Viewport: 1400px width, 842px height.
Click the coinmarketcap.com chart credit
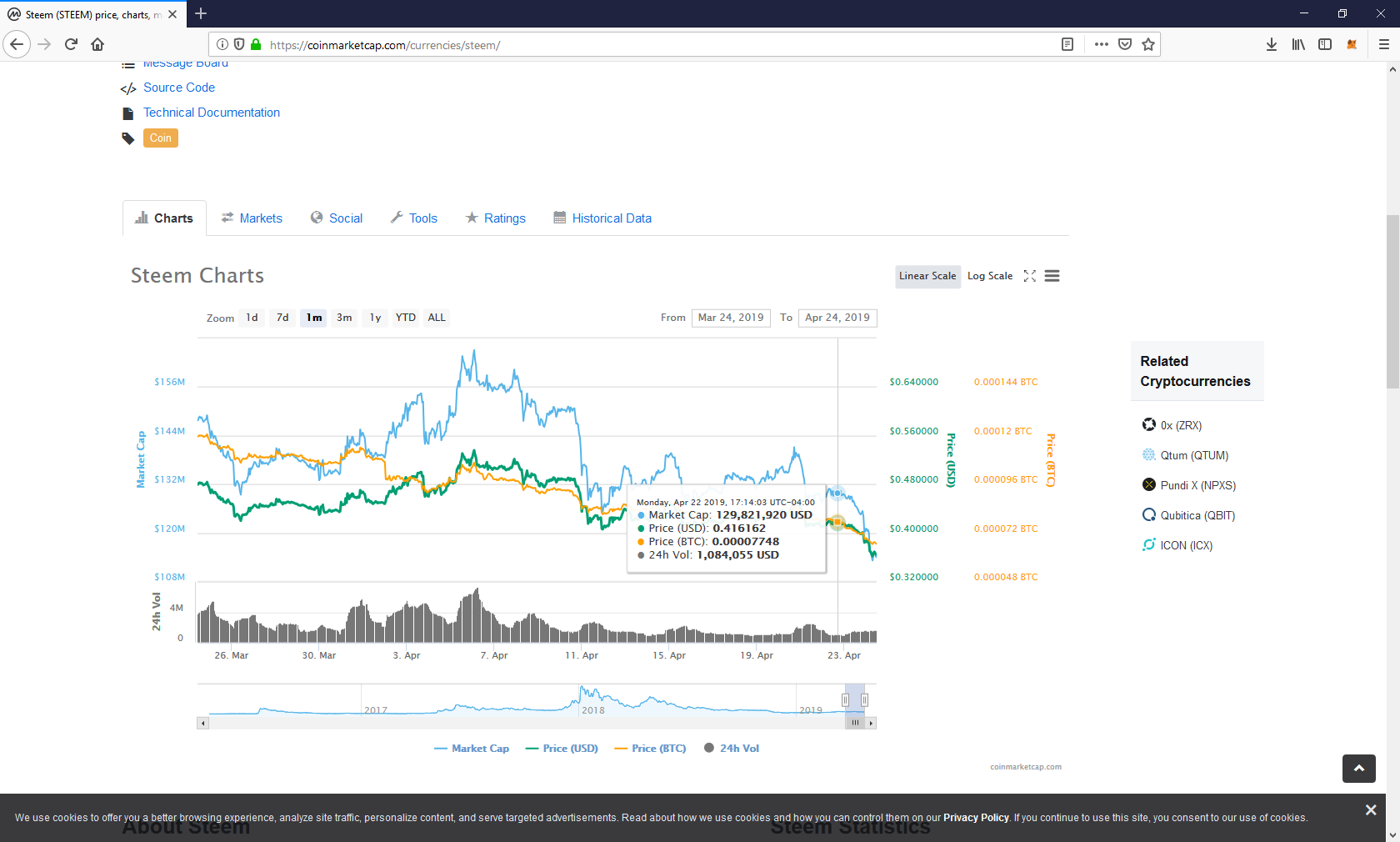tap(1026, 767)
